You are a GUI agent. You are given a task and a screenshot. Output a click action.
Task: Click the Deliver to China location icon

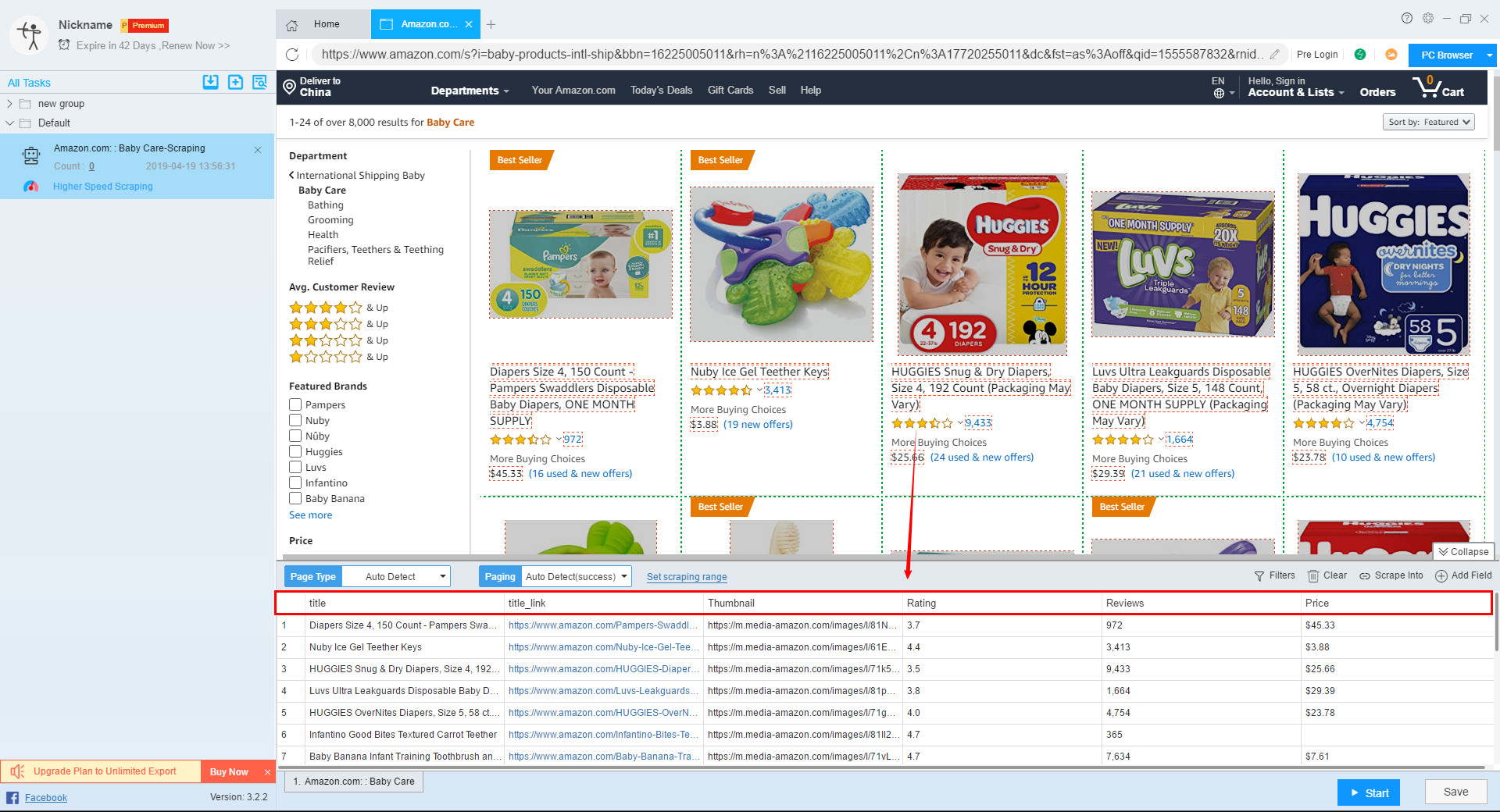289,86
